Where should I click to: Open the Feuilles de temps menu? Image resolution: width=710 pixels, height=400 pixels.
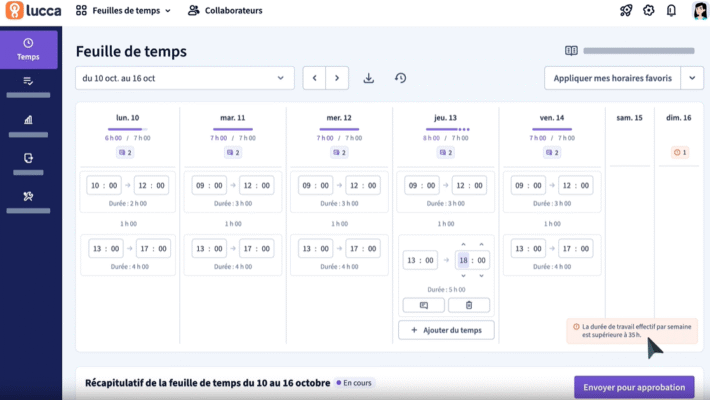[x=124, y=10]
